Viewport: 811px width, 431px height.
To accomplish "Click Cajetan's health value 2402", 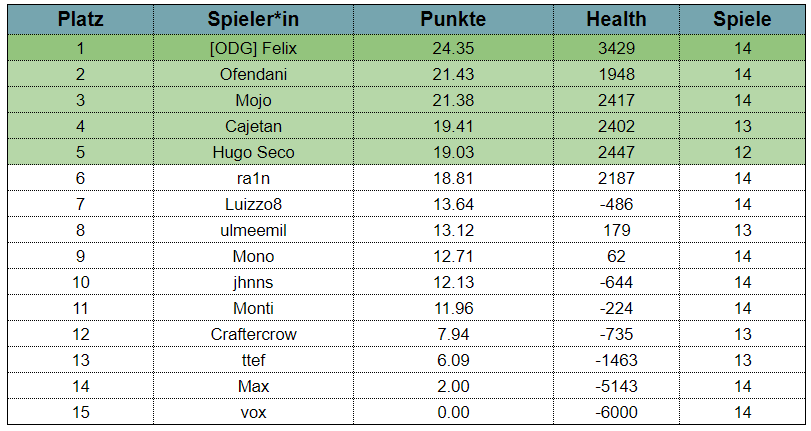I will 616,126.
